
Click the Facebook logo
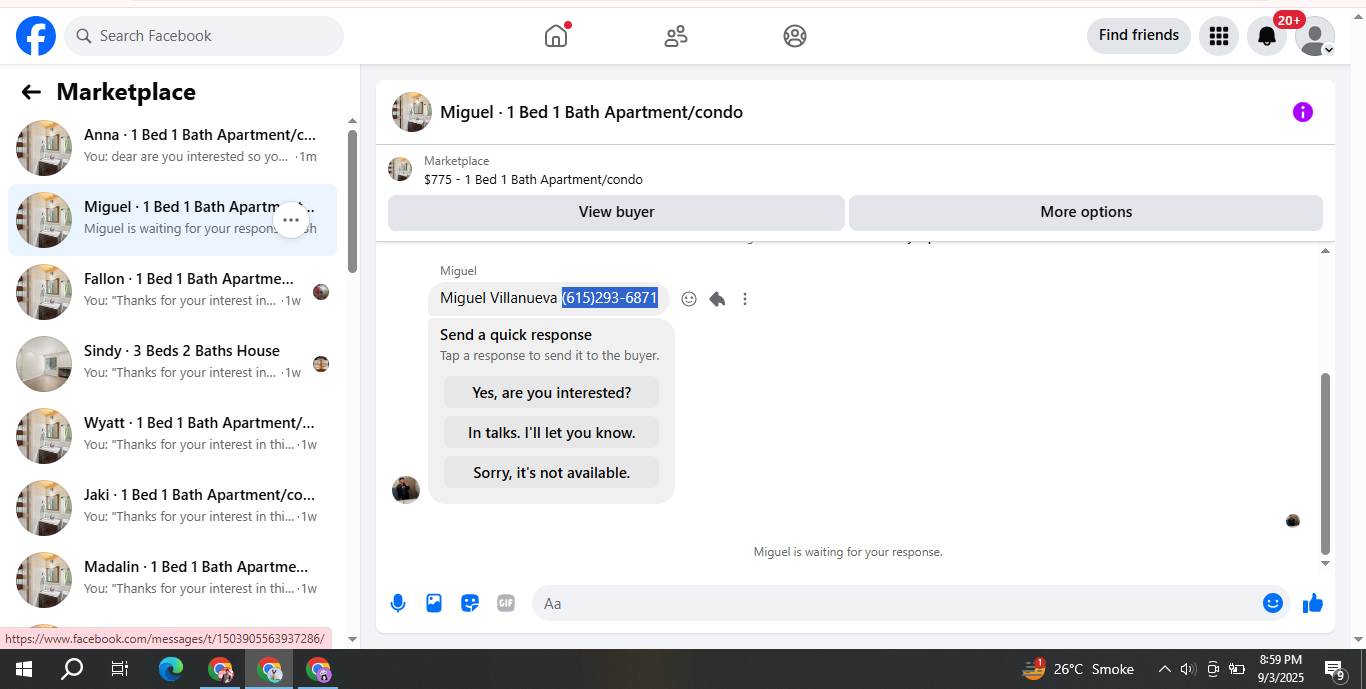click(36, 36)
